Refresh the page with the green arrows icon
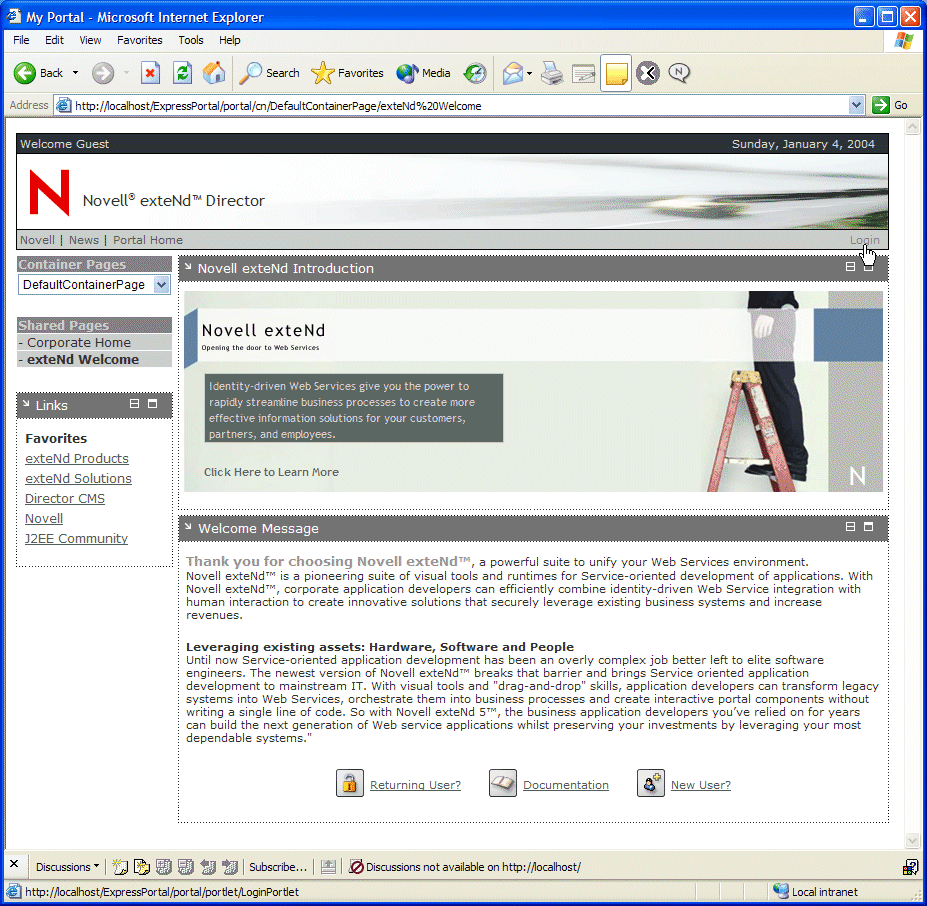 point(183,73)
